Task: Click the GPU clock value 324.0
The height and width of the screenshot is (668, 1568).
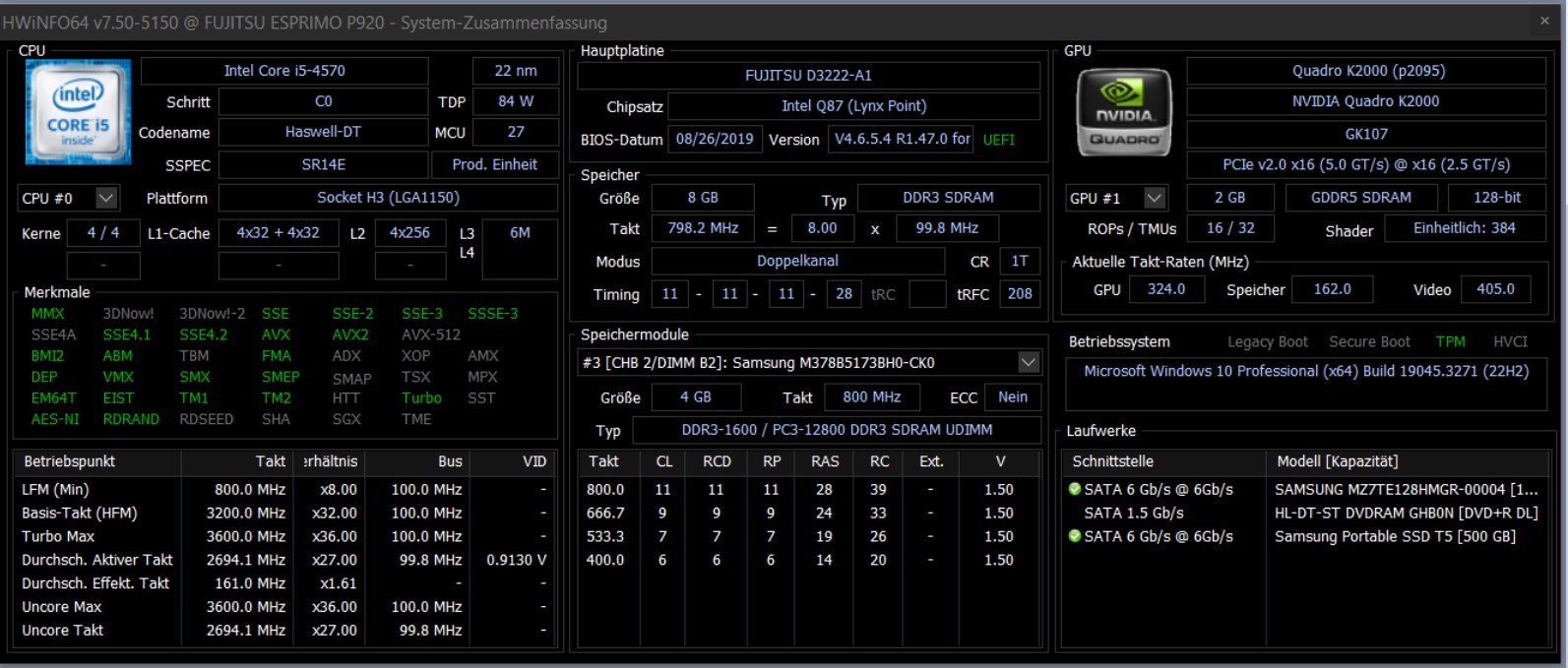Action: pos(1165,289)
